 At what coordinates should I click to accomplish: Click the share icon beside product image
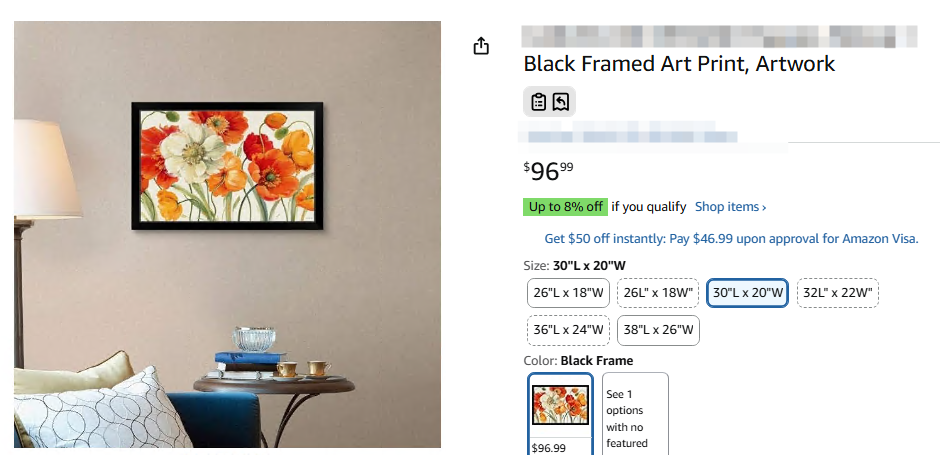[x=481, y=45]
